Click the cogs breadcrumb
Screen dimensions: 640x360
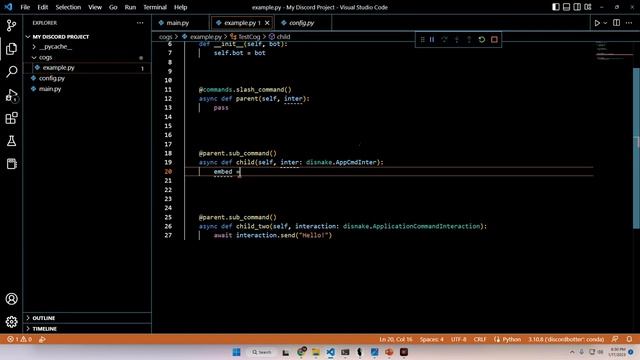pyautogui.click(x=165, y=37)
